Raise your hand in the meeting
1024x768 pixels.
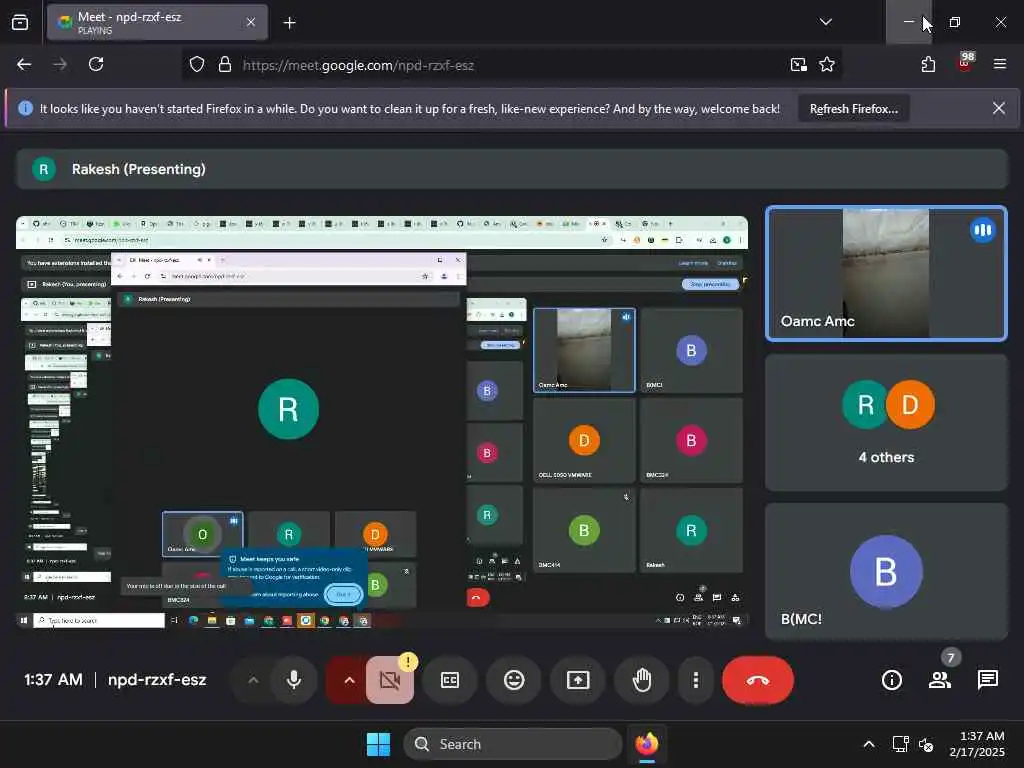click(x=642, y=680)
